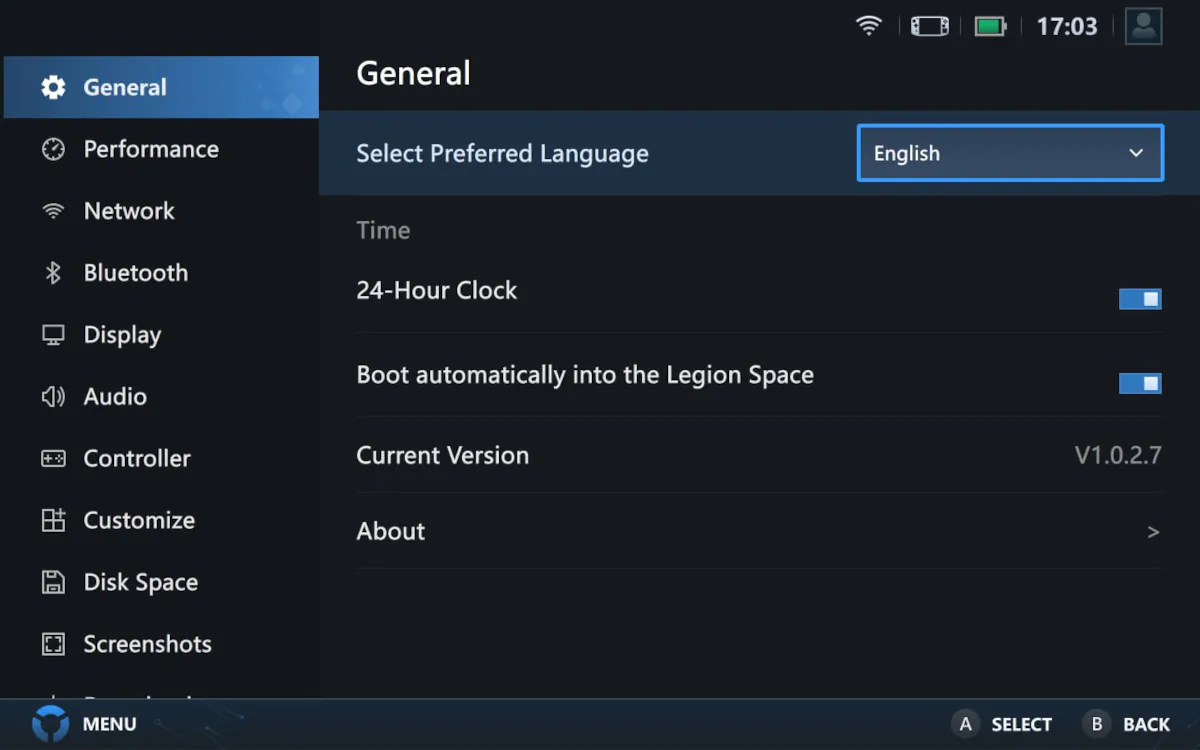
Task: Open the user profile avatar
Action: pos(1143,26)
